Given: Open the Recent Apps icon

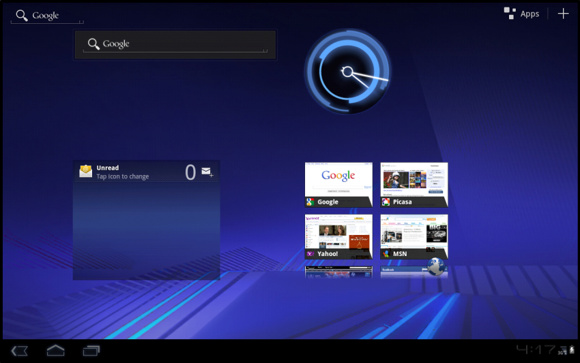Looking at the screenshot, I should click(x=91, y=350).
